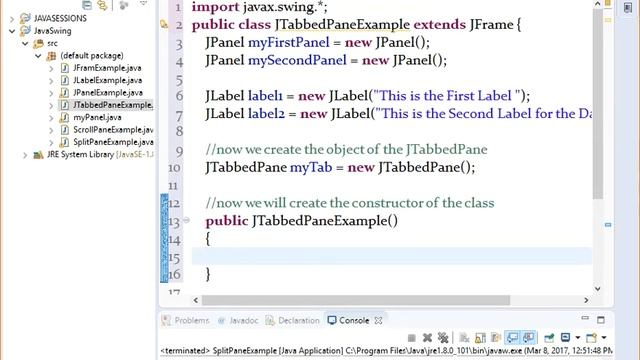The image size is (640, 360).
Task: Toggle Scroll Lock in Console toolbar
Action: click(480, 338)
